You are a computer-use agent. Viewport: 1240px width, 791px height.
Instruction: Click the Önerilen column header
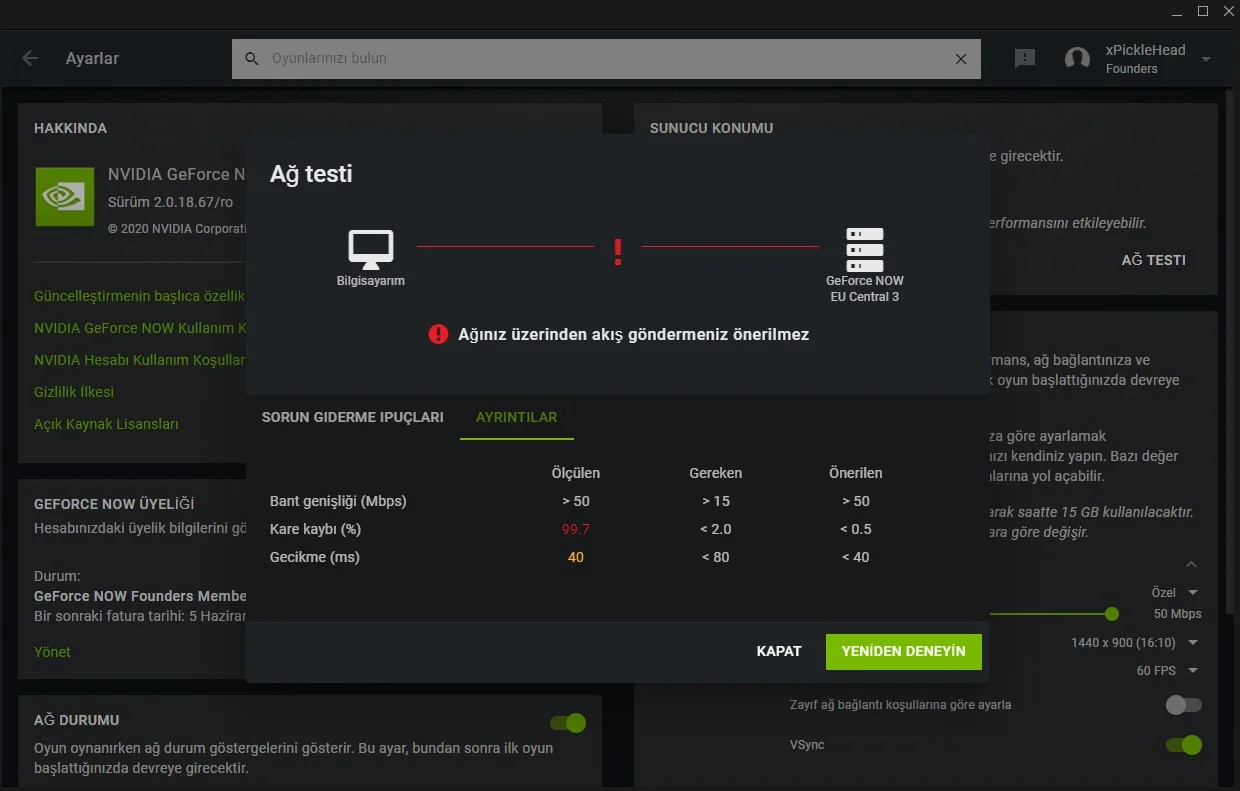856,473
